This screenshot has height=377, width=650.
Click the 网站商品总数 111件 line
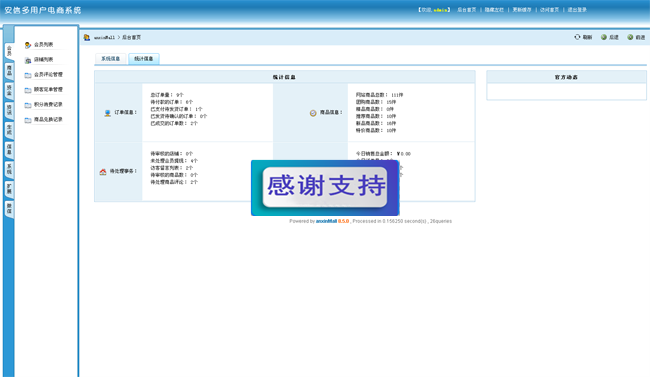click(379, 95)
